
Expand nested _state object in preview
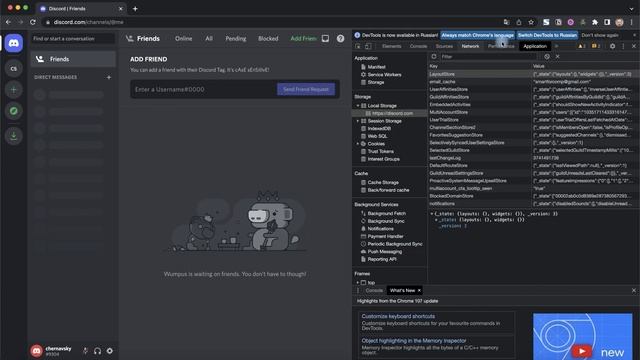point(436,220)
